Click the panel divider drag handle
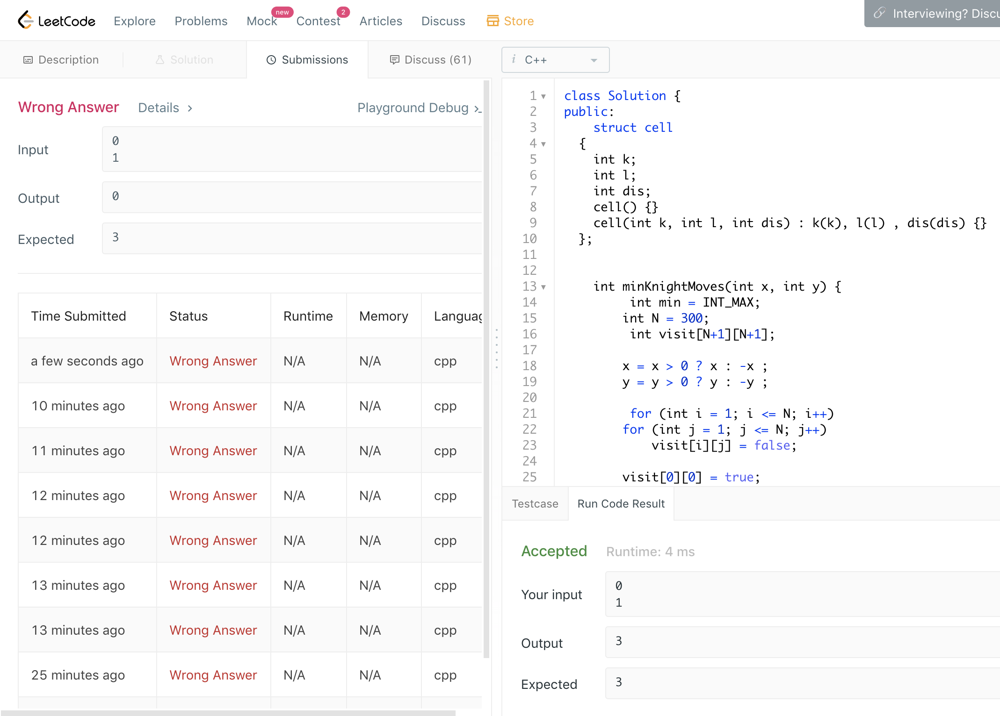Viewport: 1000px width, 716px height. point(496,349)
